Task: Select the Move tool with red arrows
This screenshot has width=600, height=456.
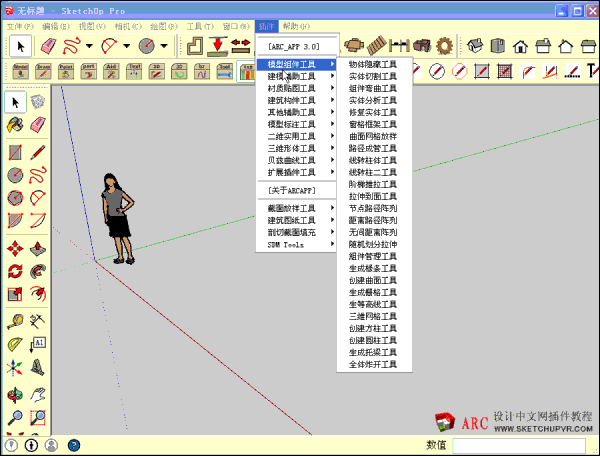Action: [15, 249]
